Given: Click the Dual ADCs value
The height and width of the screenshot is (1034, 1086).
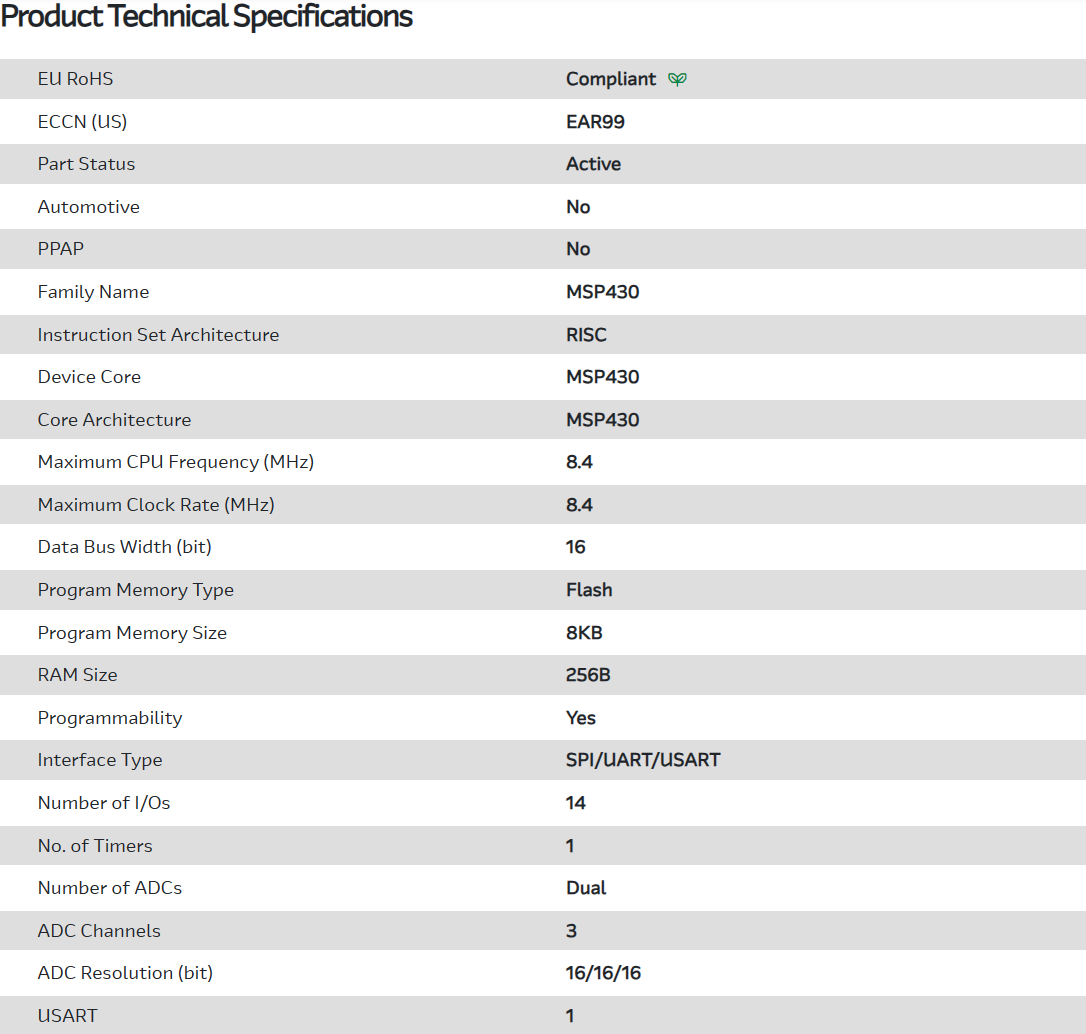Looking at the screenshot, I should (586, 888).
